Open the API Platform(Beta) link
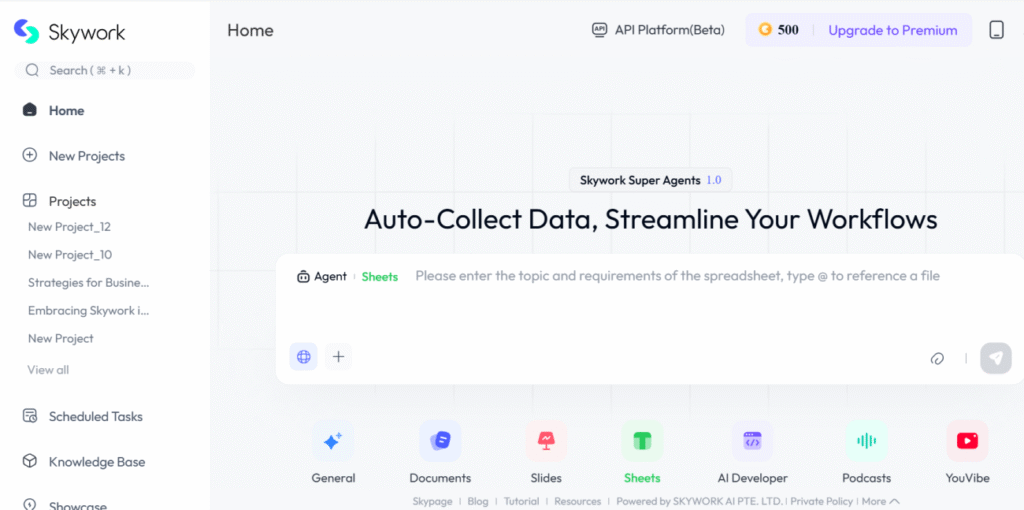The image size is (1024, 510). pos(657,30)
